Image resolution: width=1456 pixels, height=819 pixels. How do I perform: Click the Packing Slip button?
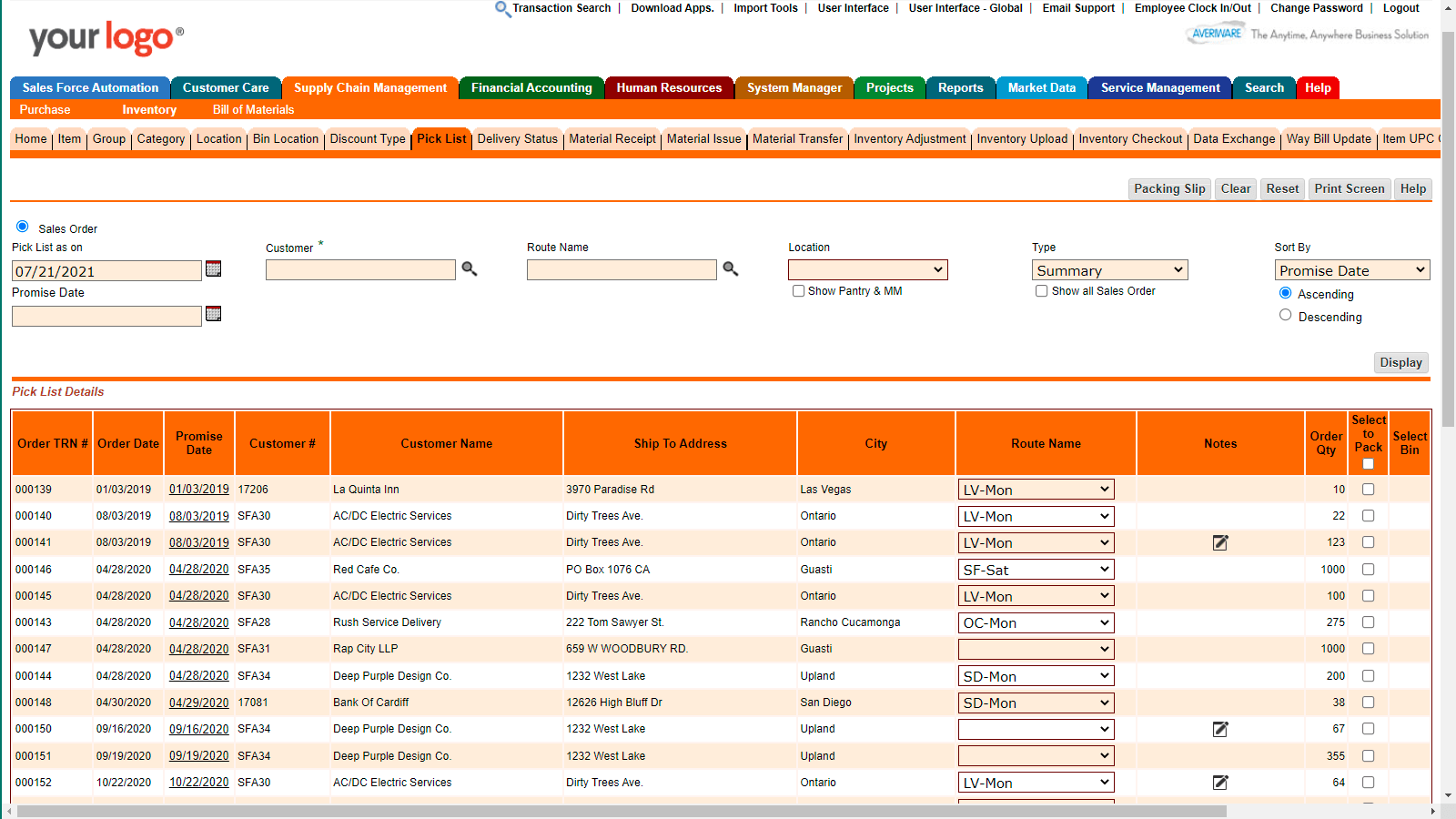click(x=1169, y=188)
